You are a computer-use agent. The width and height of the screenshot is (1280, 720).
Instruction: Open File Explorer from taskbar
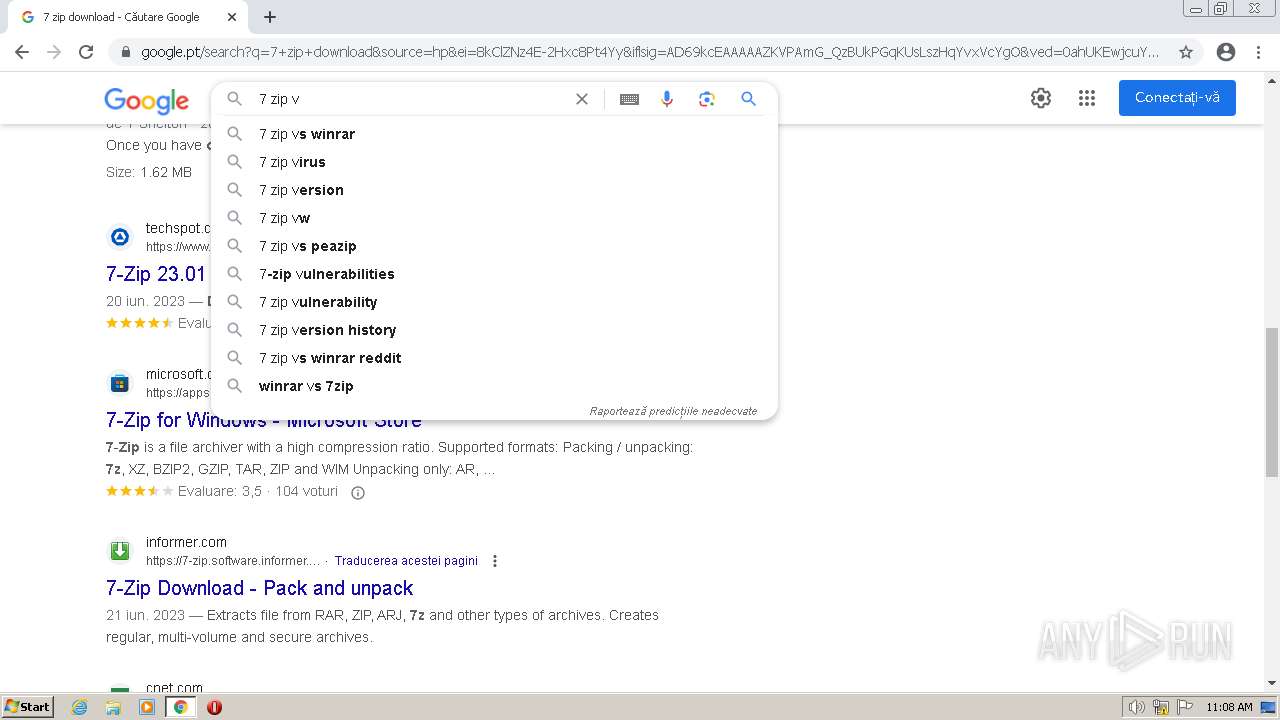tap(113, 707)
